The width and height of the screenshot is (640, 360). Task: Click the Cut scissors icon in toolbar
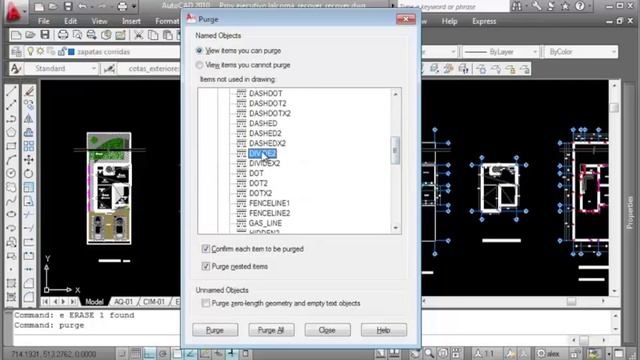coord(139,35)
